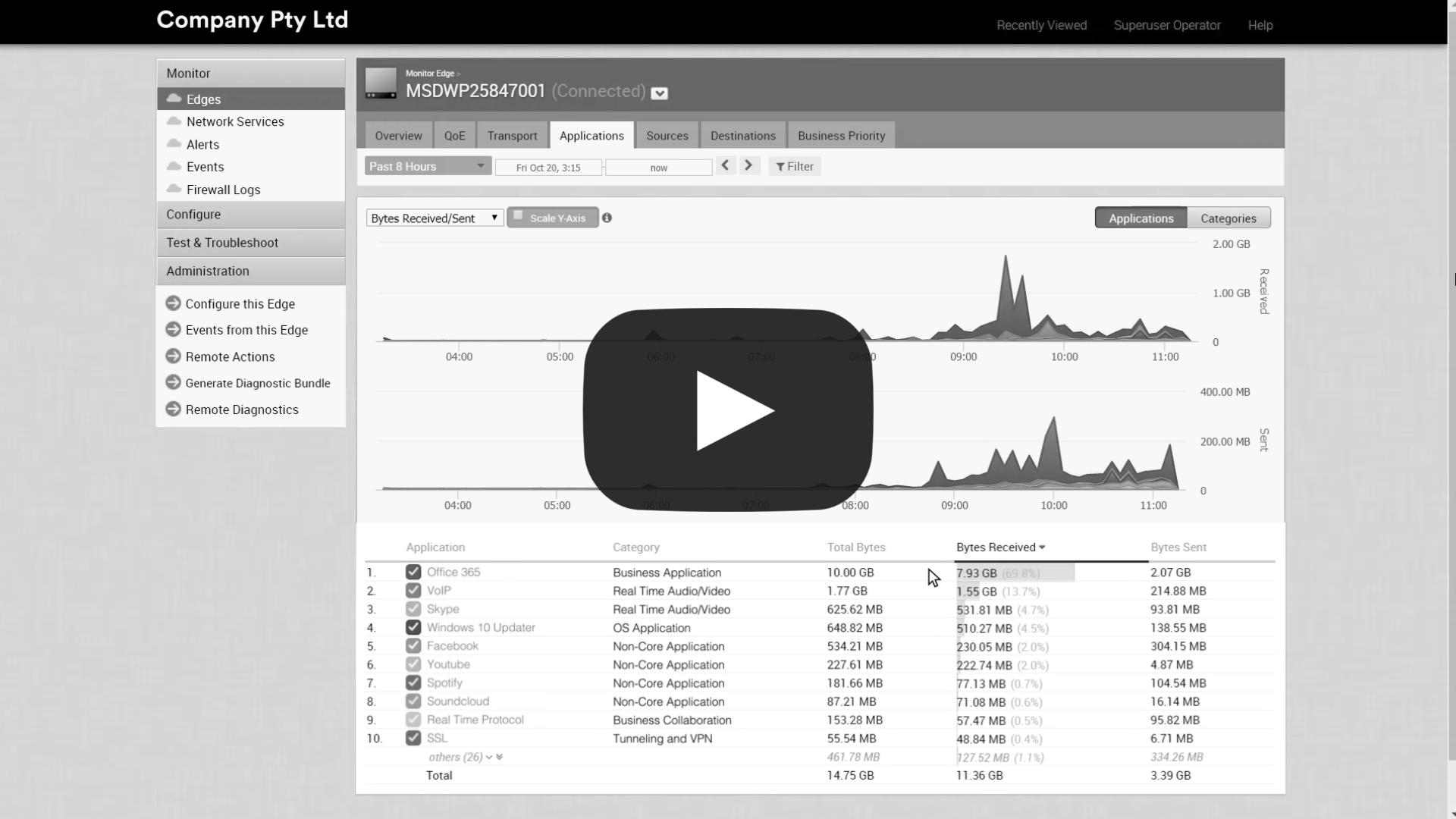This screenshot has width=1456, height=819.
Task: Uncheck Office 365 in the application list
Action: pos(413,572)
